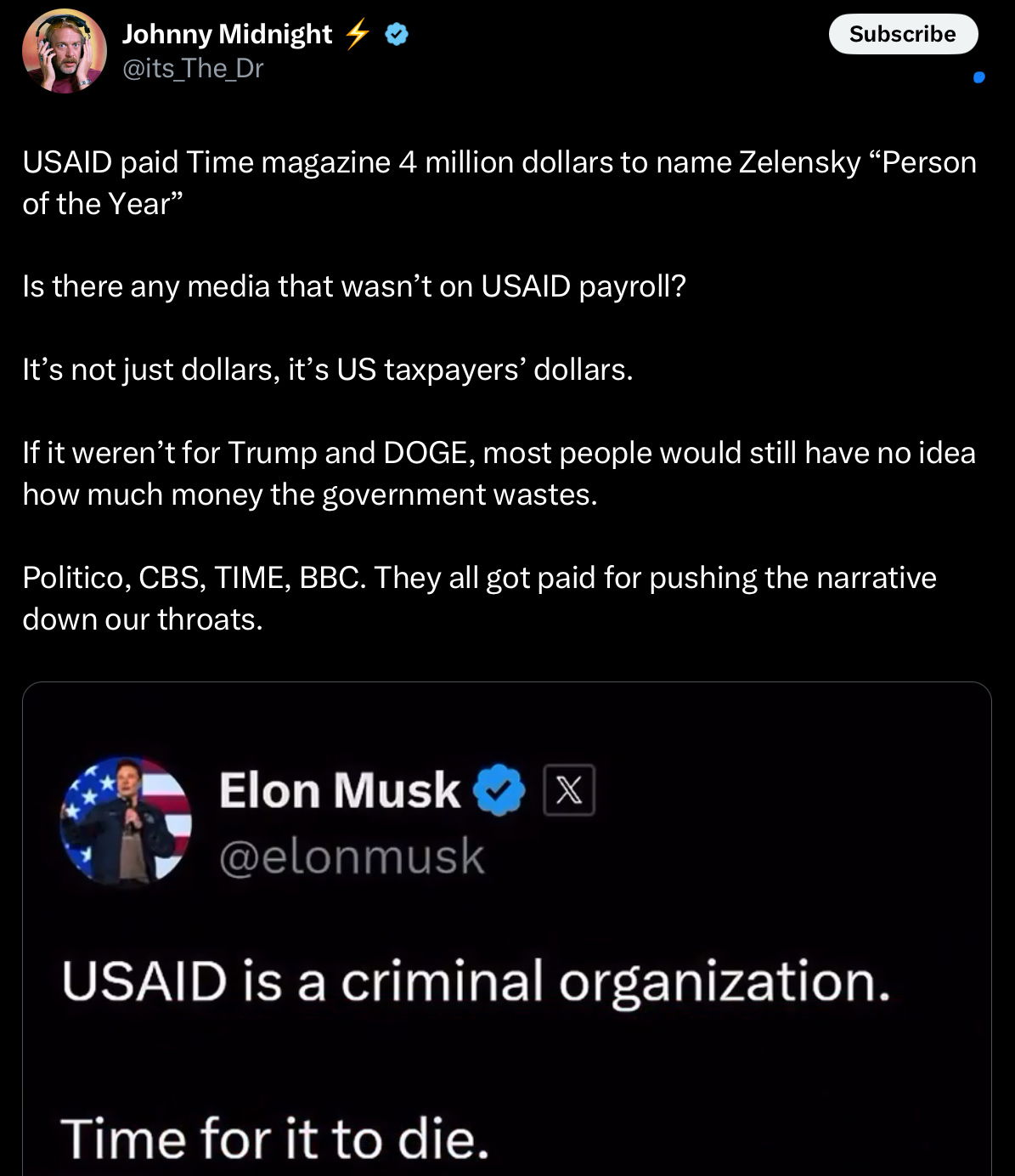Click the verified badge beside Elon Musk
The height and width of the screenshot is (1176, 1015).
point(499,790)
